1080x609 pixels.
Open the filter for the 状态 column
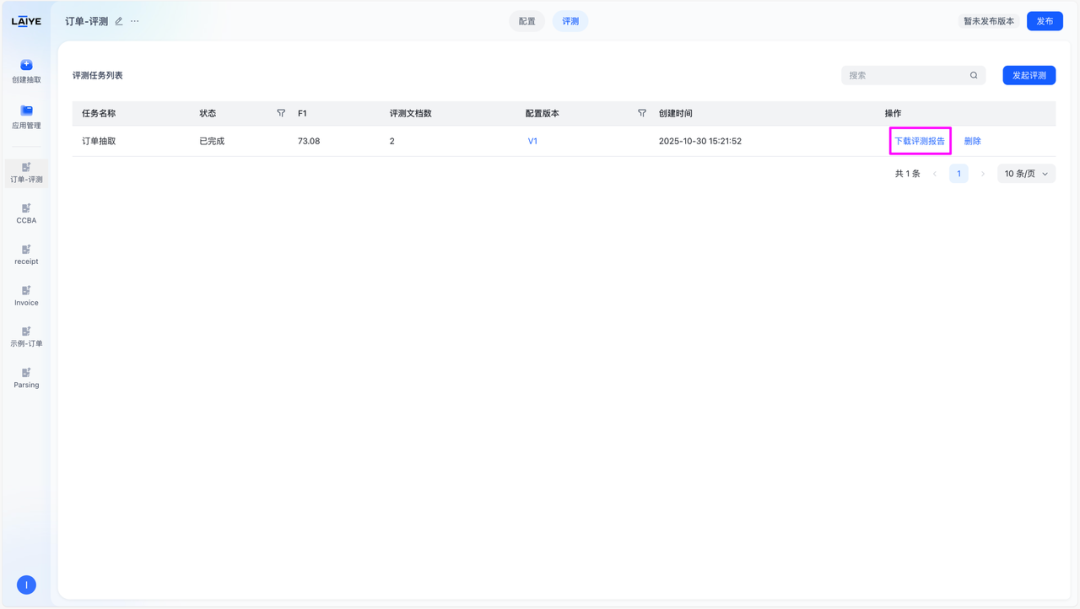click(281, 113)
